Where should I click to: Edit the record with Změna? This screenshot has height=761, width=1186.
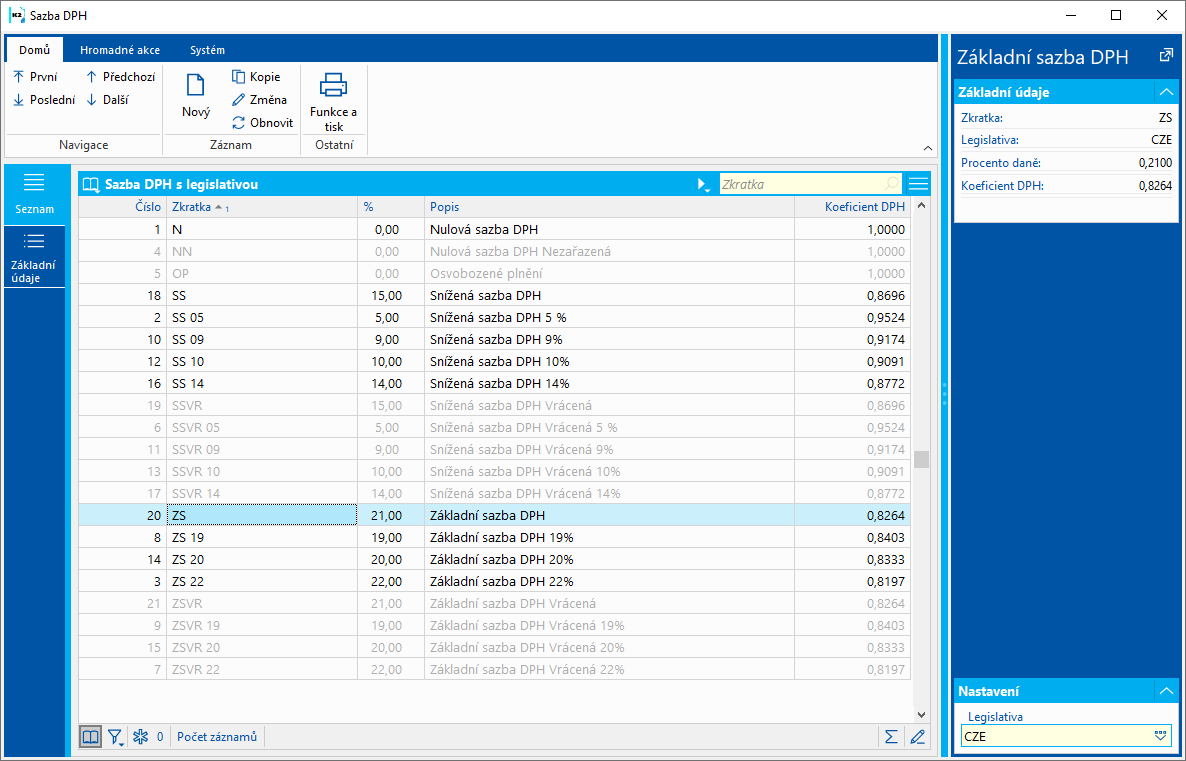click(259, 99)
